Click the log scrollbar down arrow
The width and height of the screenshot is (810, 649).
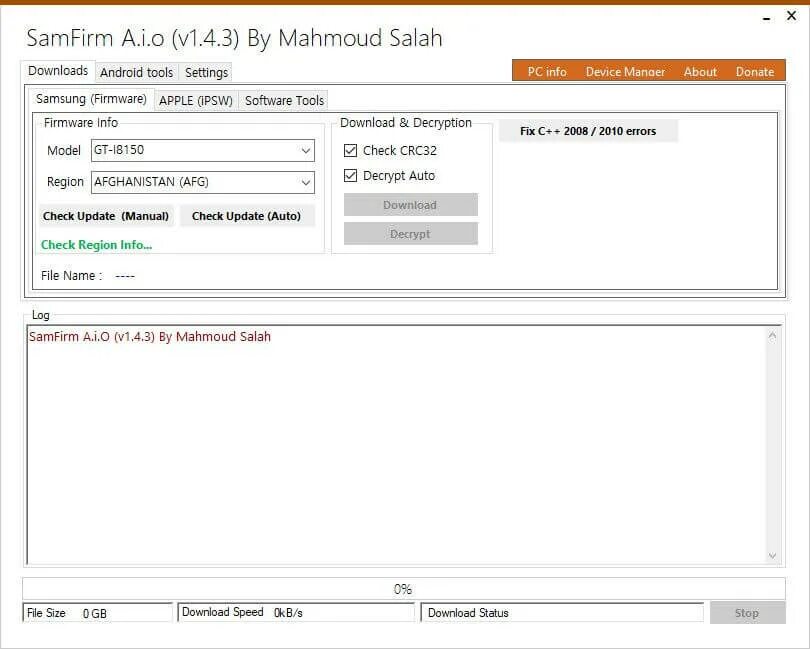(x=772, y=555)
